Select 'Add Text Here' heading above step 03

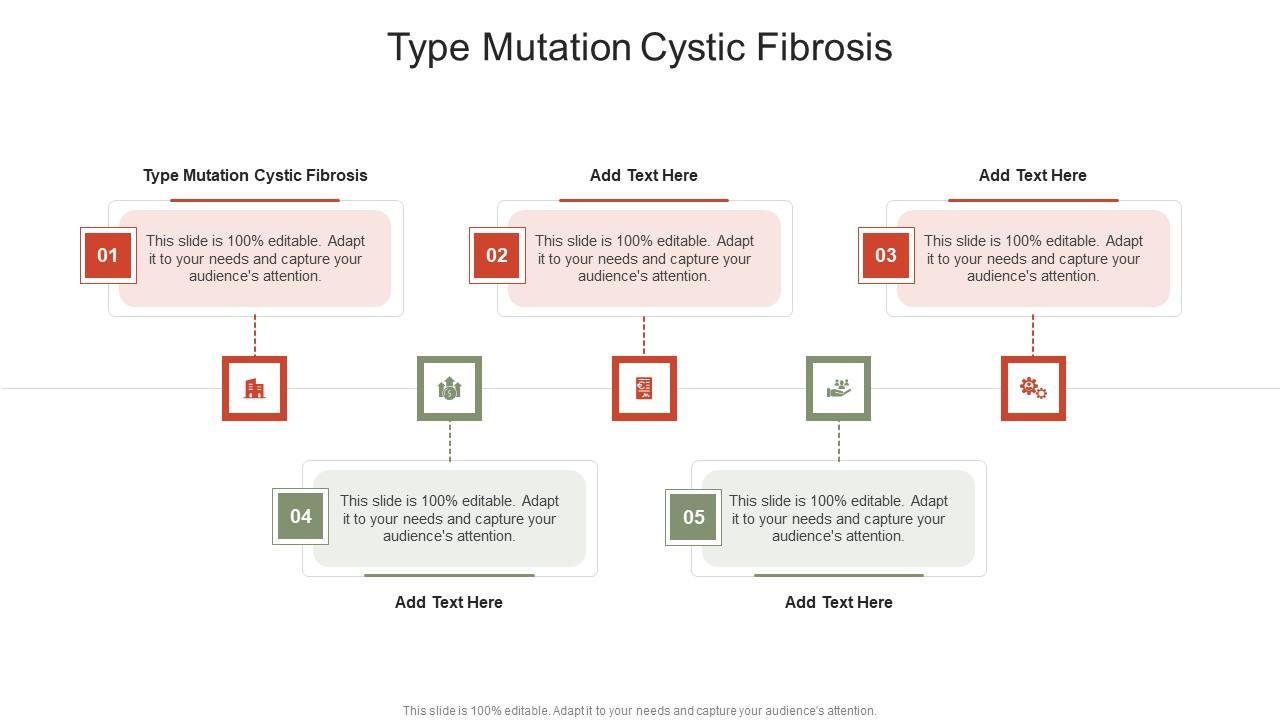pyautogui.click(x=1033, y=175)
